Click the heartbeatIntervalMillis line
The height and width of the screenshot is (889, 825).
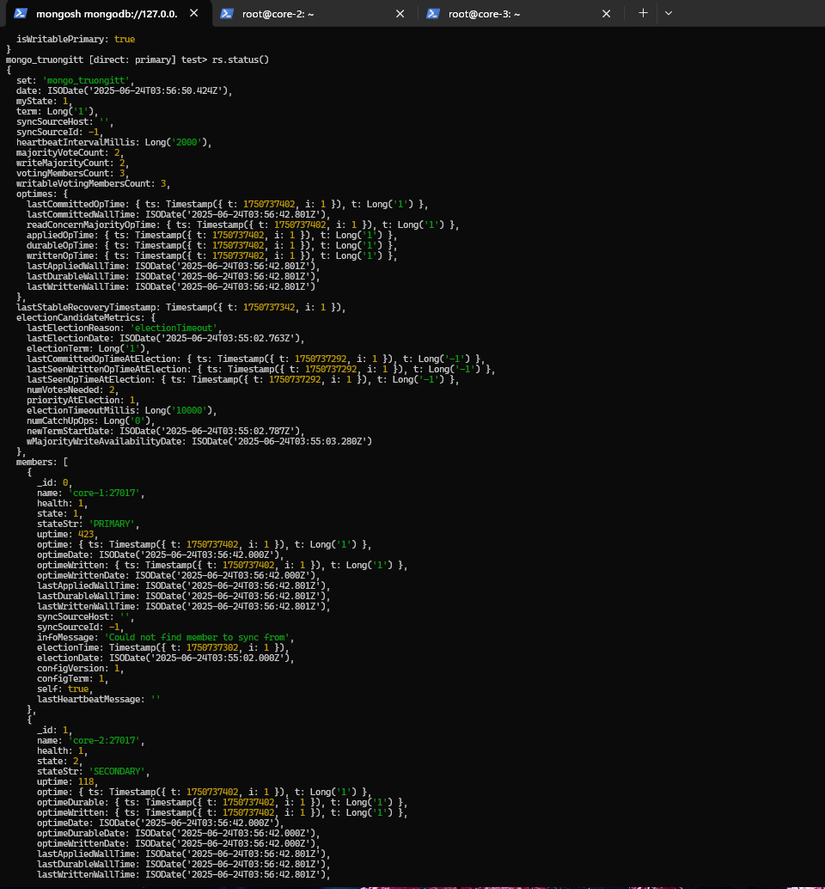click(113, 142)
